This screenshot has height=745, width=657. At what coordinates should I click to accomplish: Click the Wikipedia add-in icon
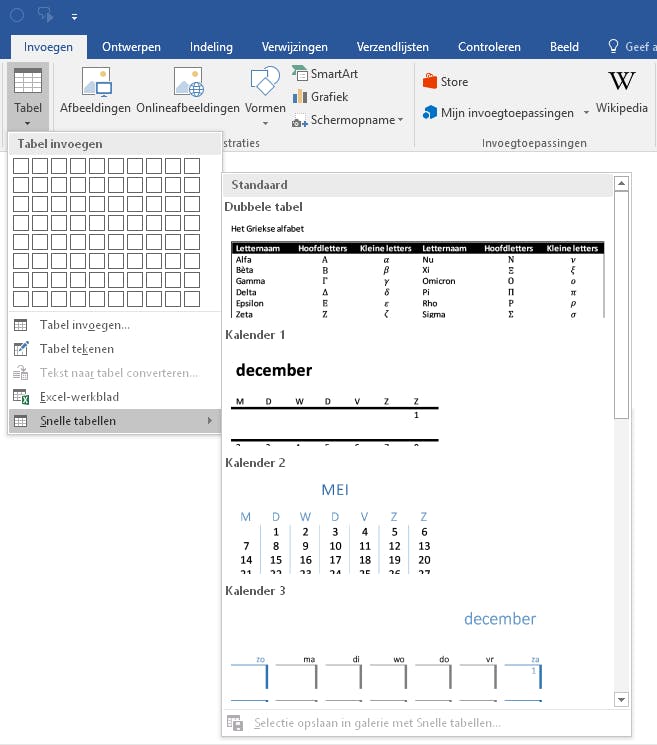pyautogui.click(x=621, y=81)
